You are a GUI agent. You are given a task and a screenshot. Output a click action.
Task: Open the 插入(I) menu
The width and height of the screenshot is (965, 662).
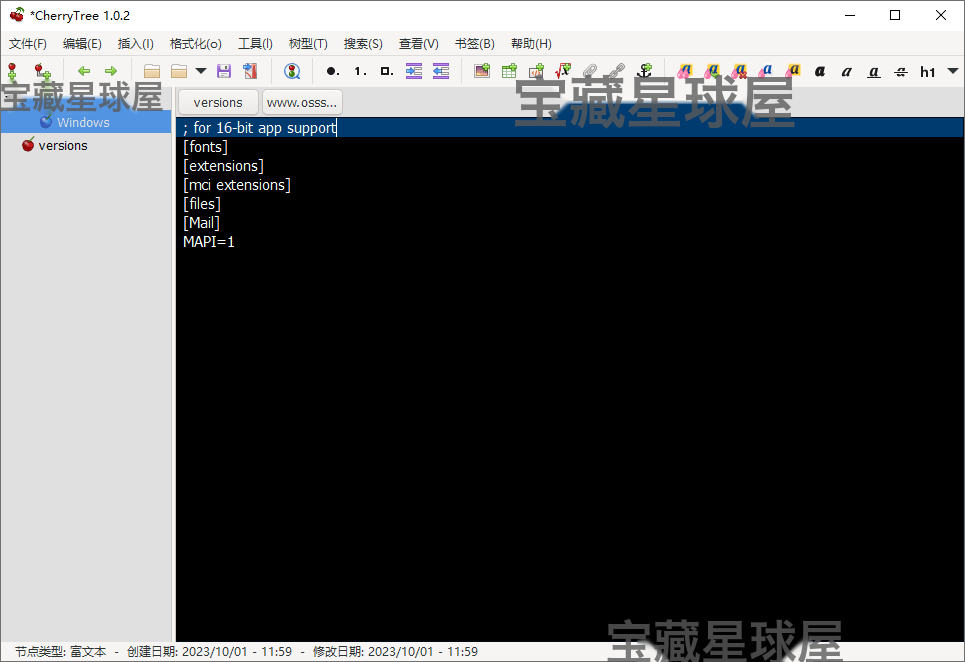[135, 44]
